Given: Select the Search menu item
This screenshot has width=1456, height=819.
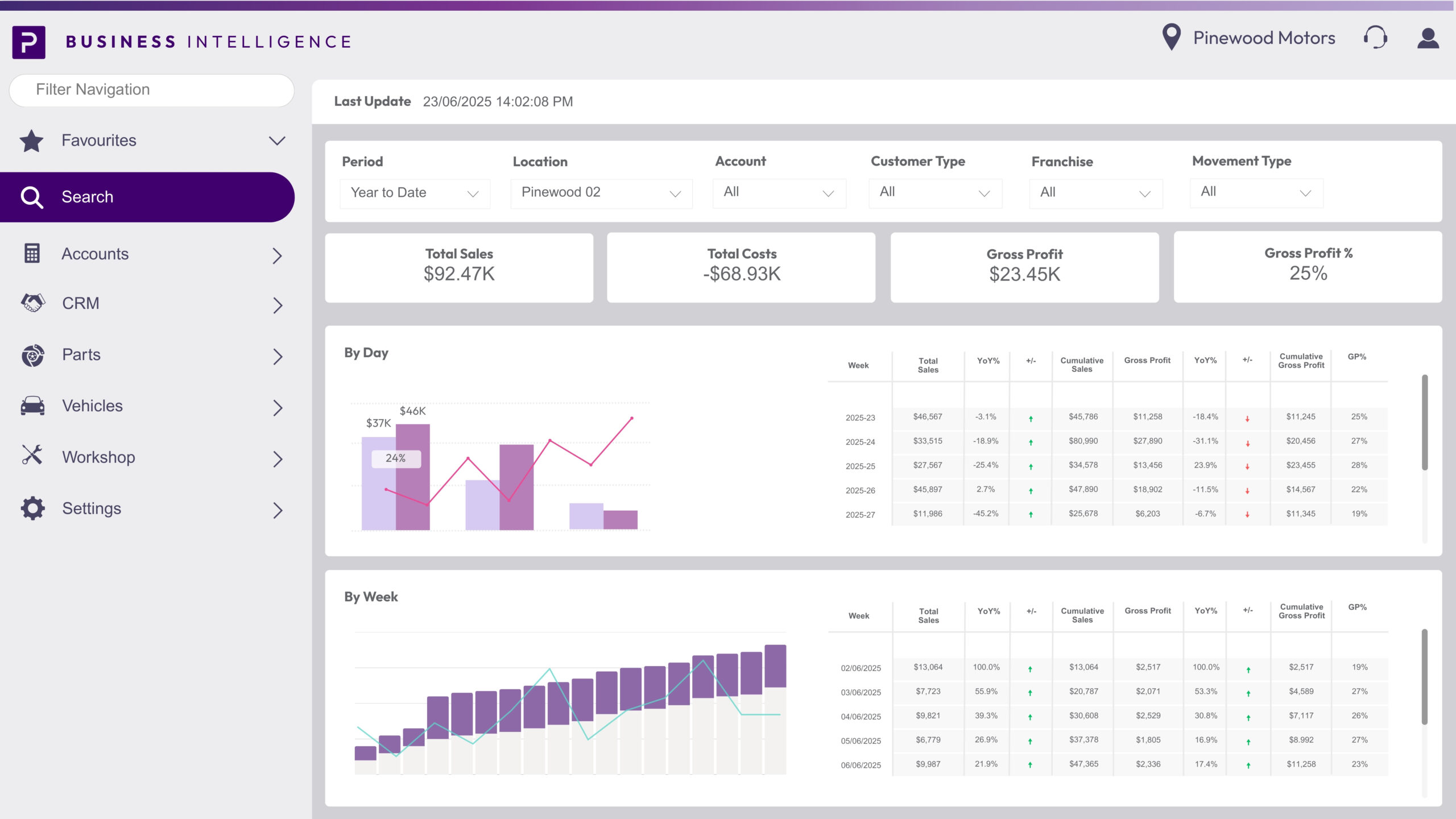Looking at the screenshot, I should tap(147, 197).
